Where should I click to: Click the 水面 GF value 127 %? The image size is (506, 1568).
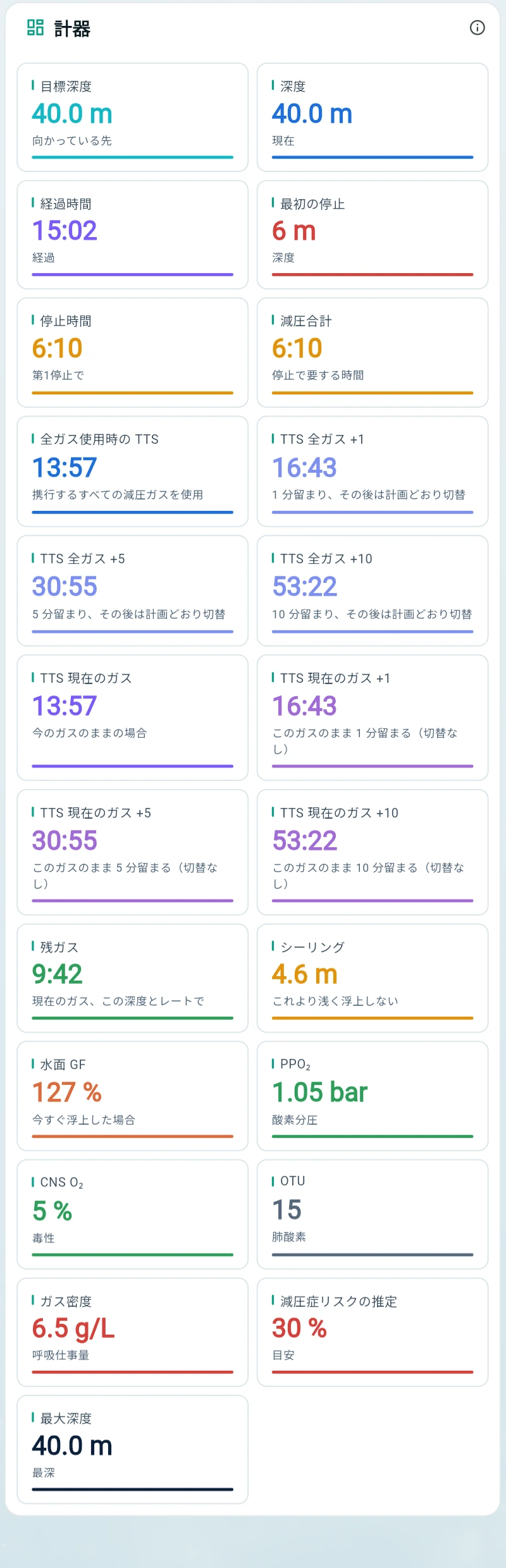pos(67,1093)
